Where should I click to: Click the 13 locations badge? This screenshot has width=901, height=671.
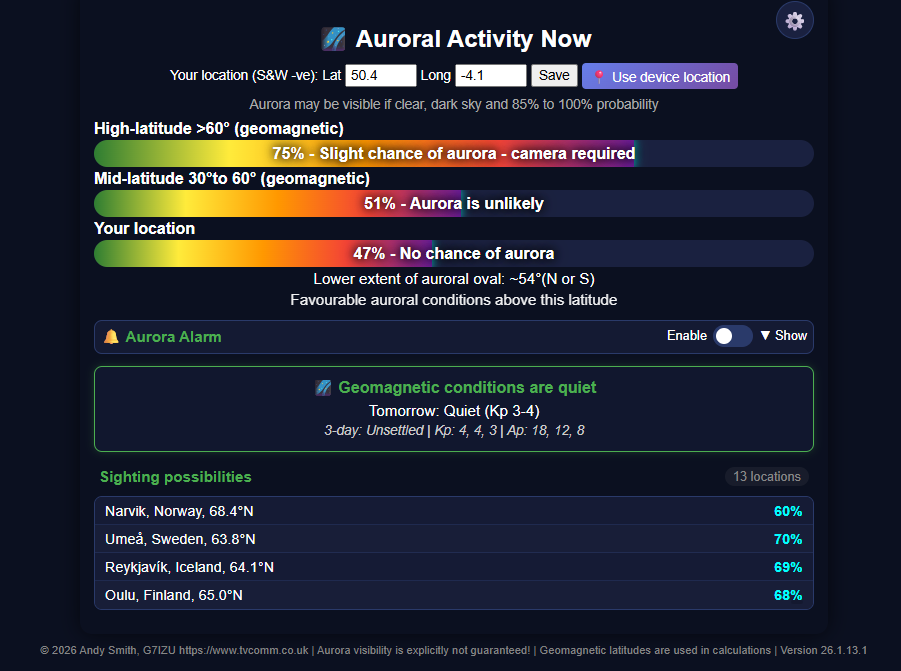766,476
